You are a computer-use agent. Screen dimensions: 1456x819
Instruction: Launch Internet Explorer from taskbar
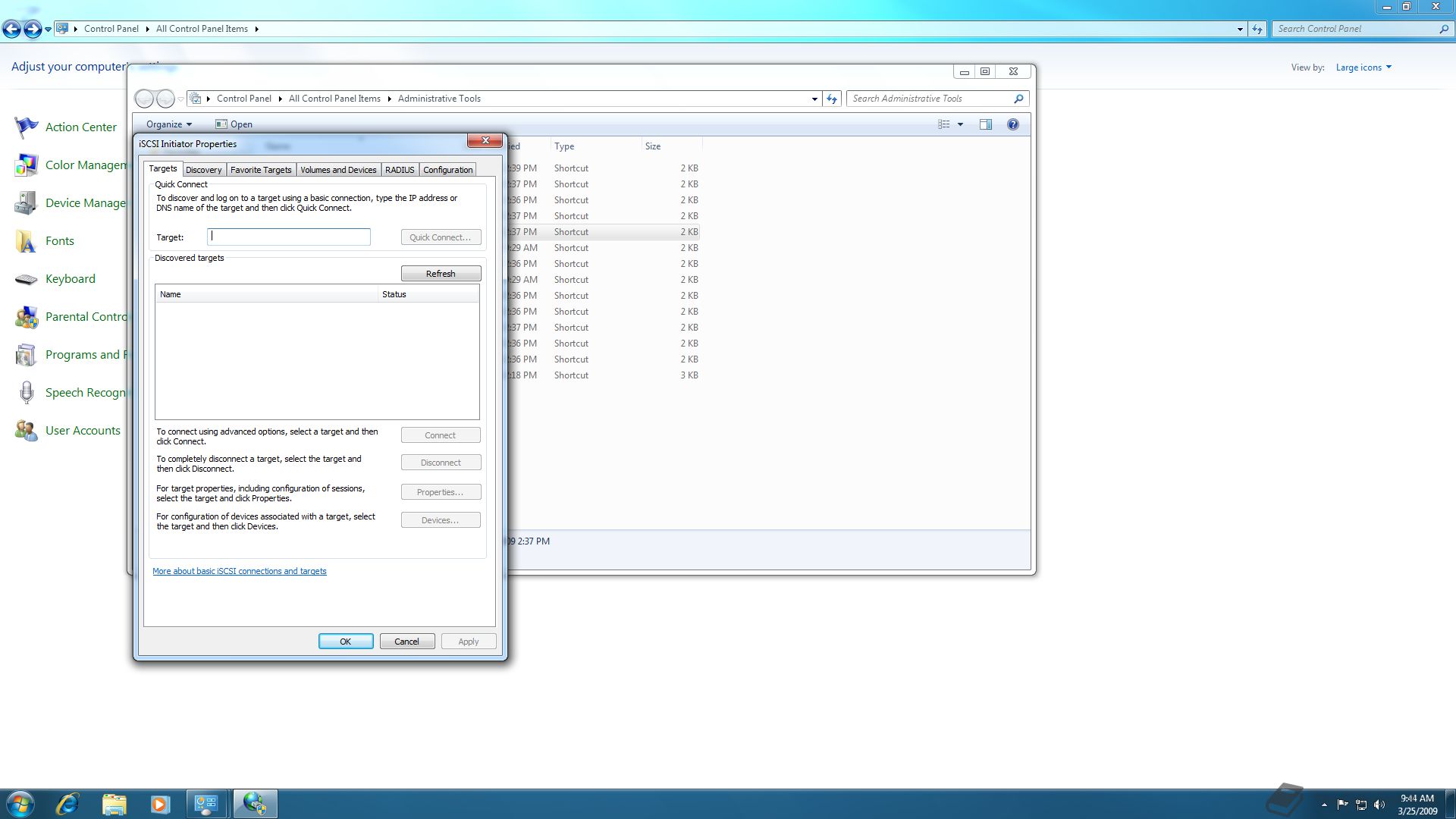(x=68, y=804)
